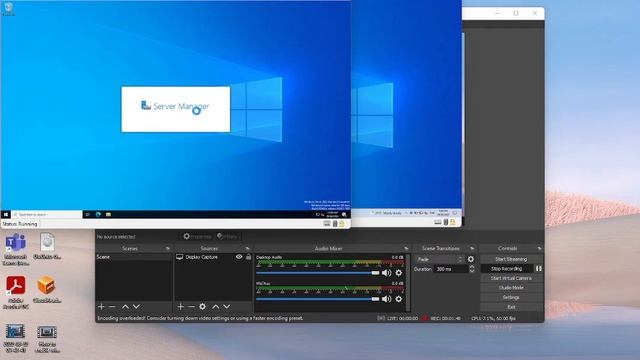Toggle the lock on the Display Capture source

coord(248,257)
